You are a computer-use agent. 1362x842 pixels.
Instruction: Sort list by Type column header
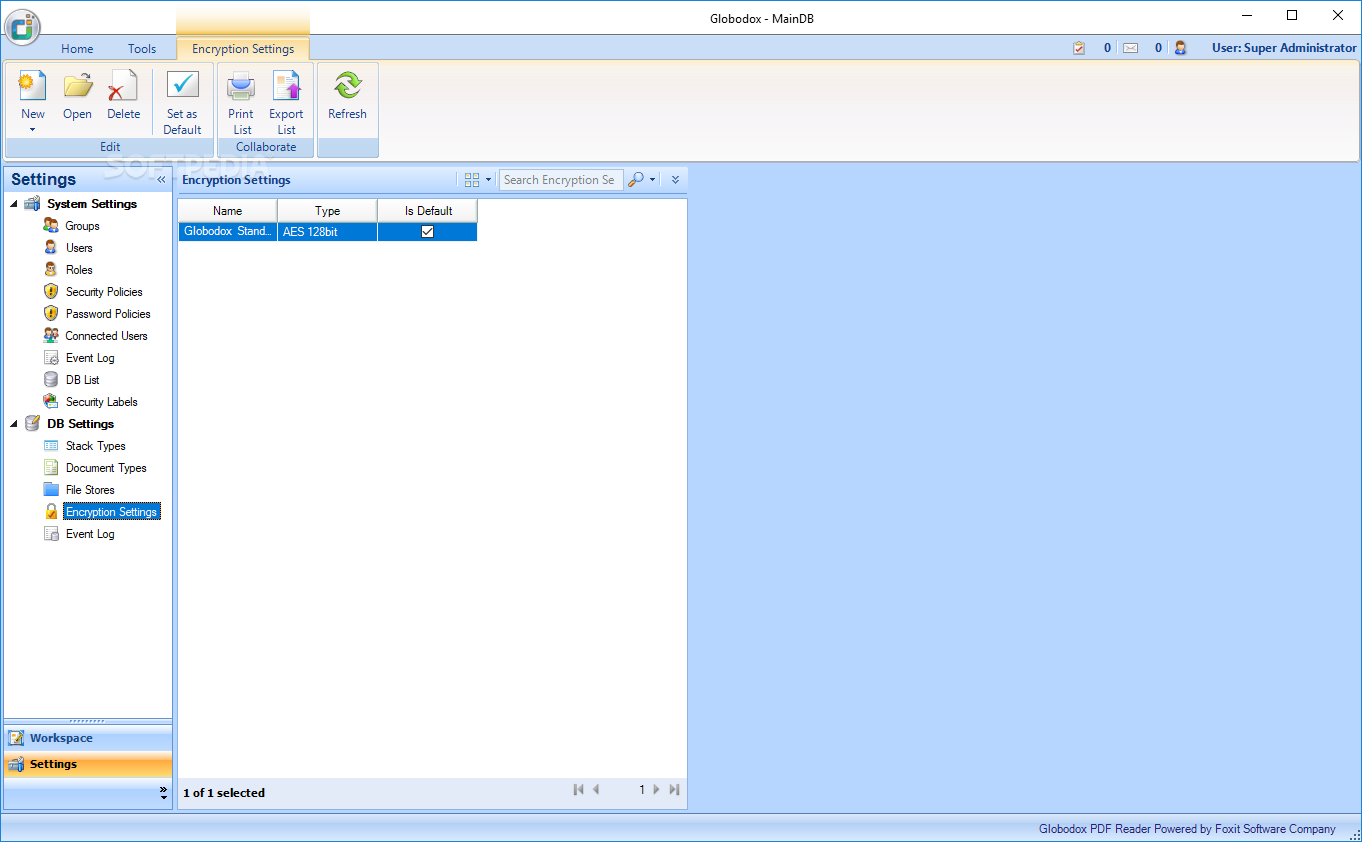[x=327, y=211]
